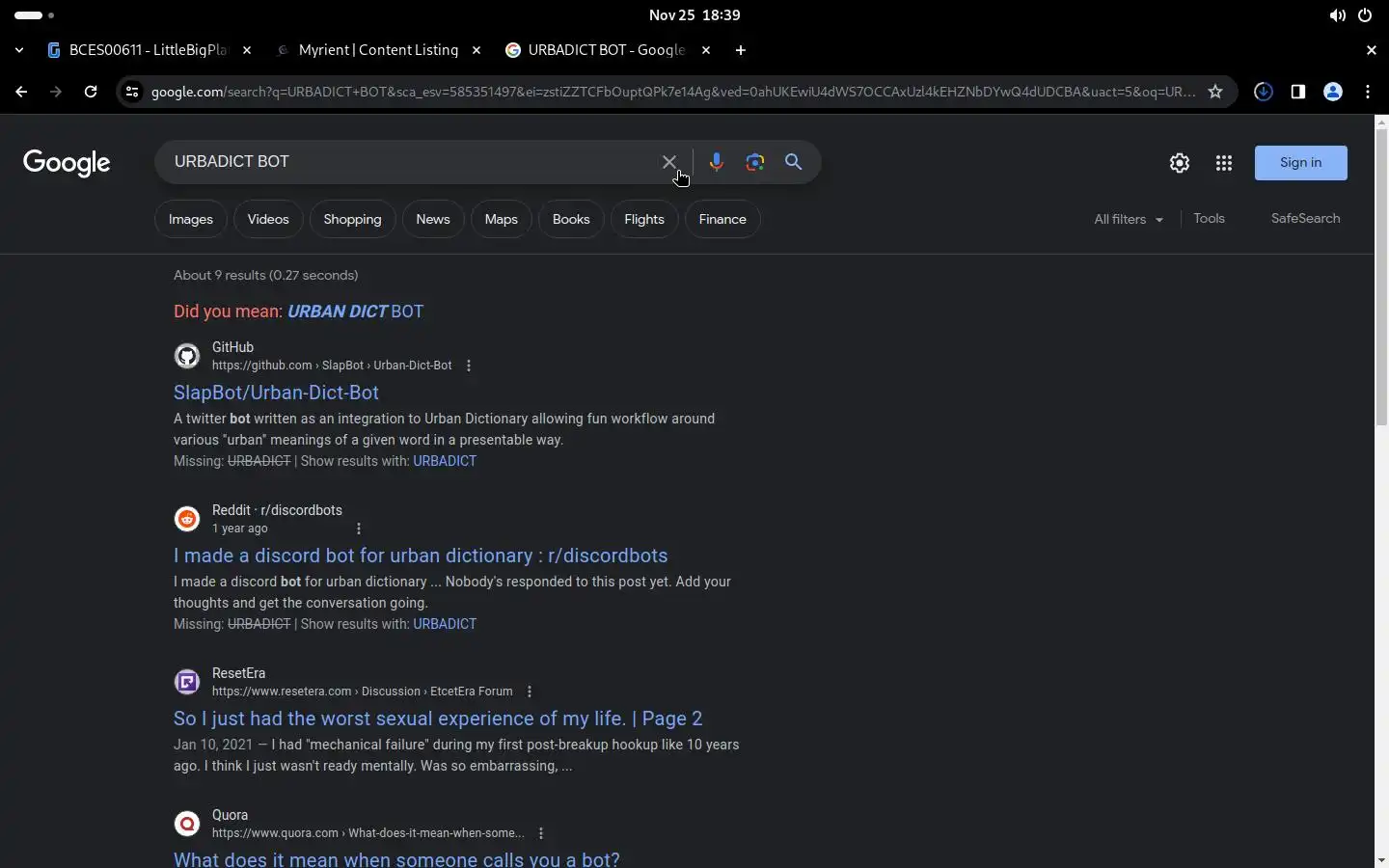Filter results by Books
The height and width of the screenshot is (868, 1389).
coord(571,219)
